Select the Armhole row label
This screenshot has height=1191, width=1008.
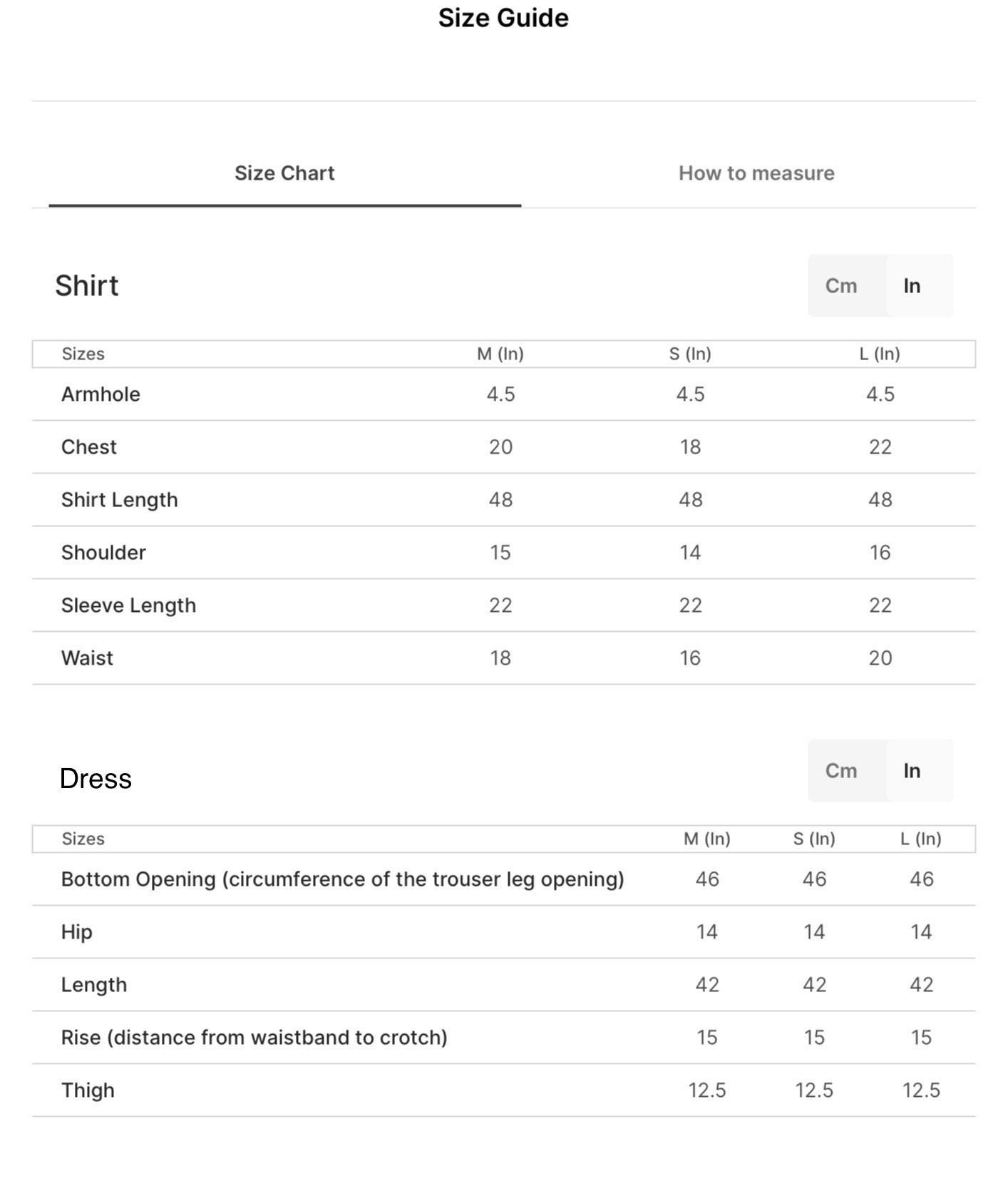(101, 394)
